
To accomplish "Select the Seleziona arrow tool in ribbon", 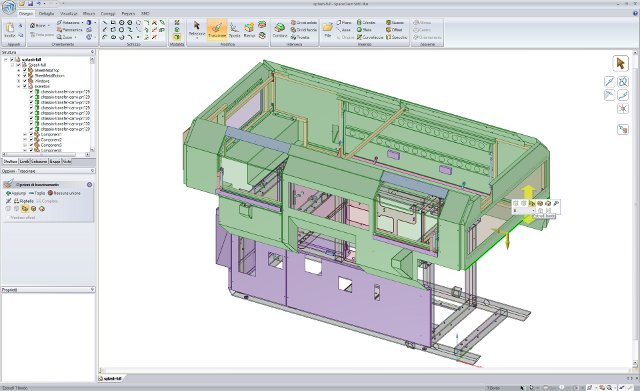I will (197, 29).
